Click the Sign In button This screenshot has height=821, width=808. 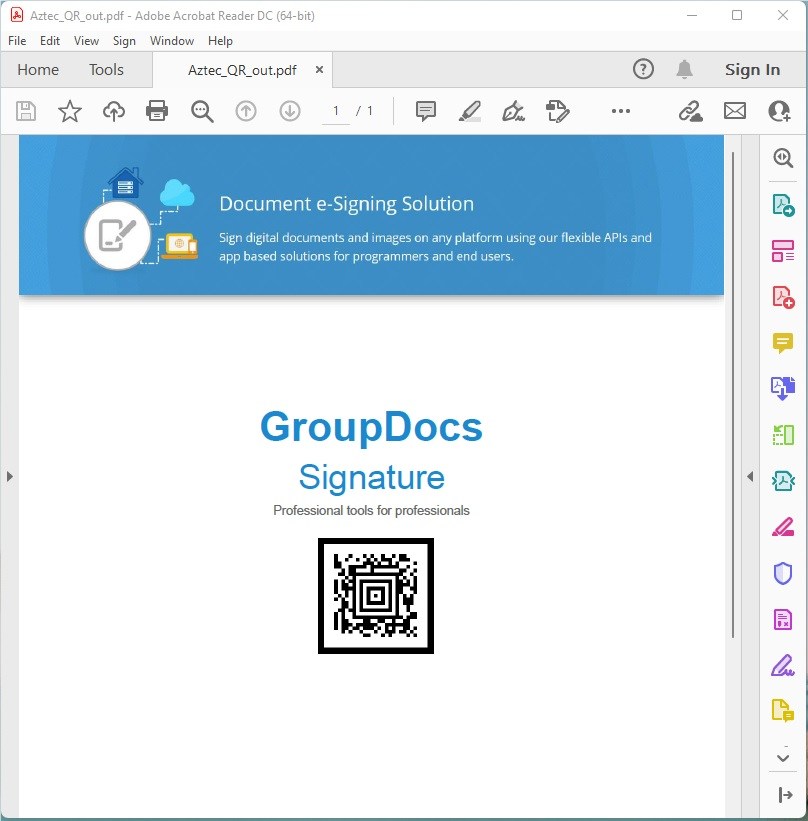(752, 70)
